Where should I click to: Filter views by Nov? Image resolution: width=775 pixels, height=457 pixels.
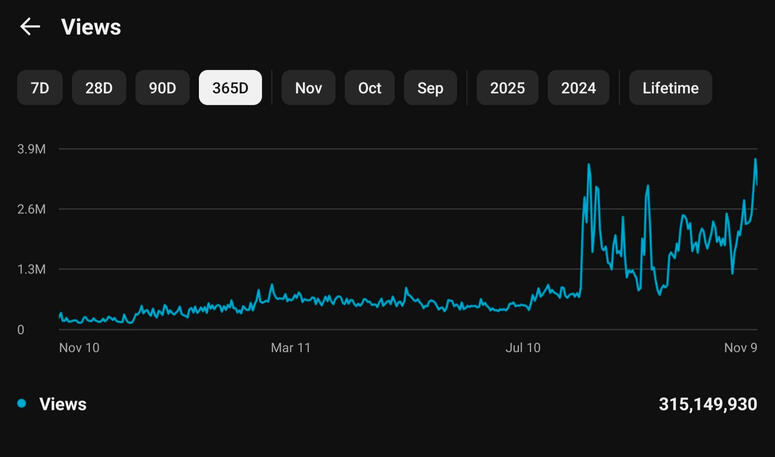(x=308, y=88)
